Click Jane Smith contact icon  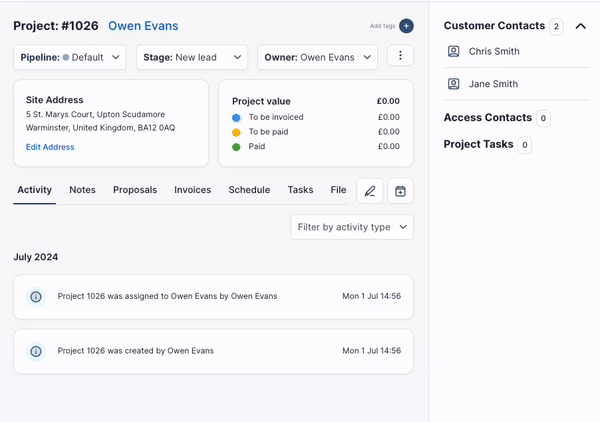(453, 84)
